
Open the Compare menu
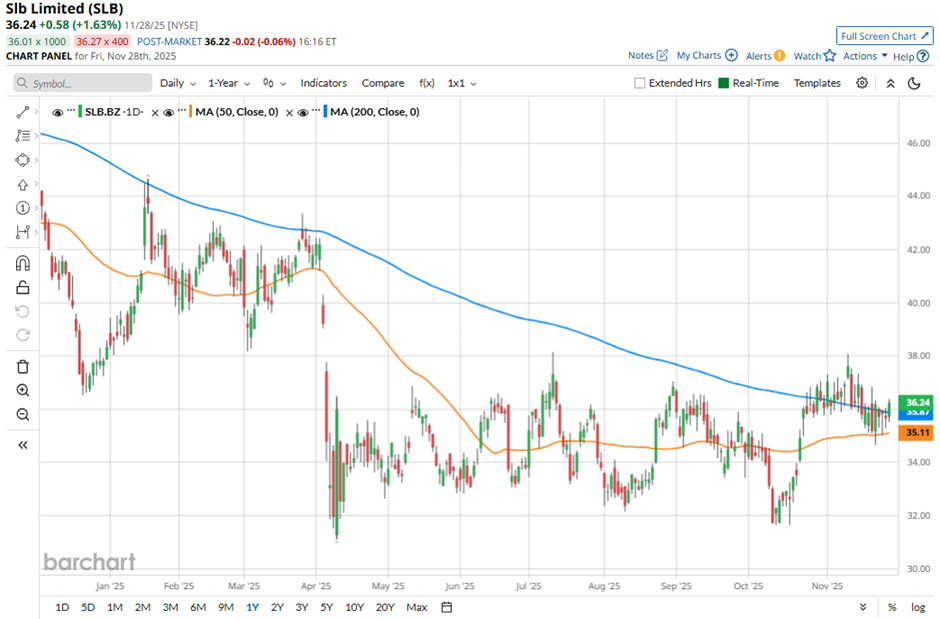point(383,83)
